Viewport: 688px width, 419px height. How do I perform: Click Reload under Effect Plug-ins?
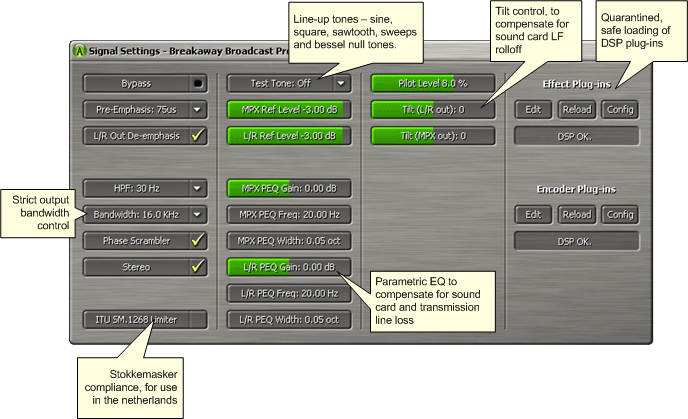[577, 110]
